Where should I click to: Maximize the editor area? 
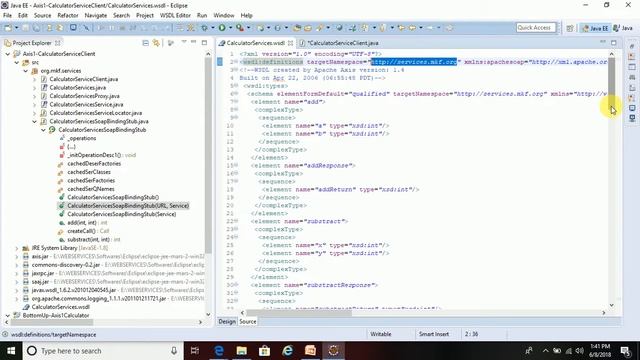pos(613,42)
